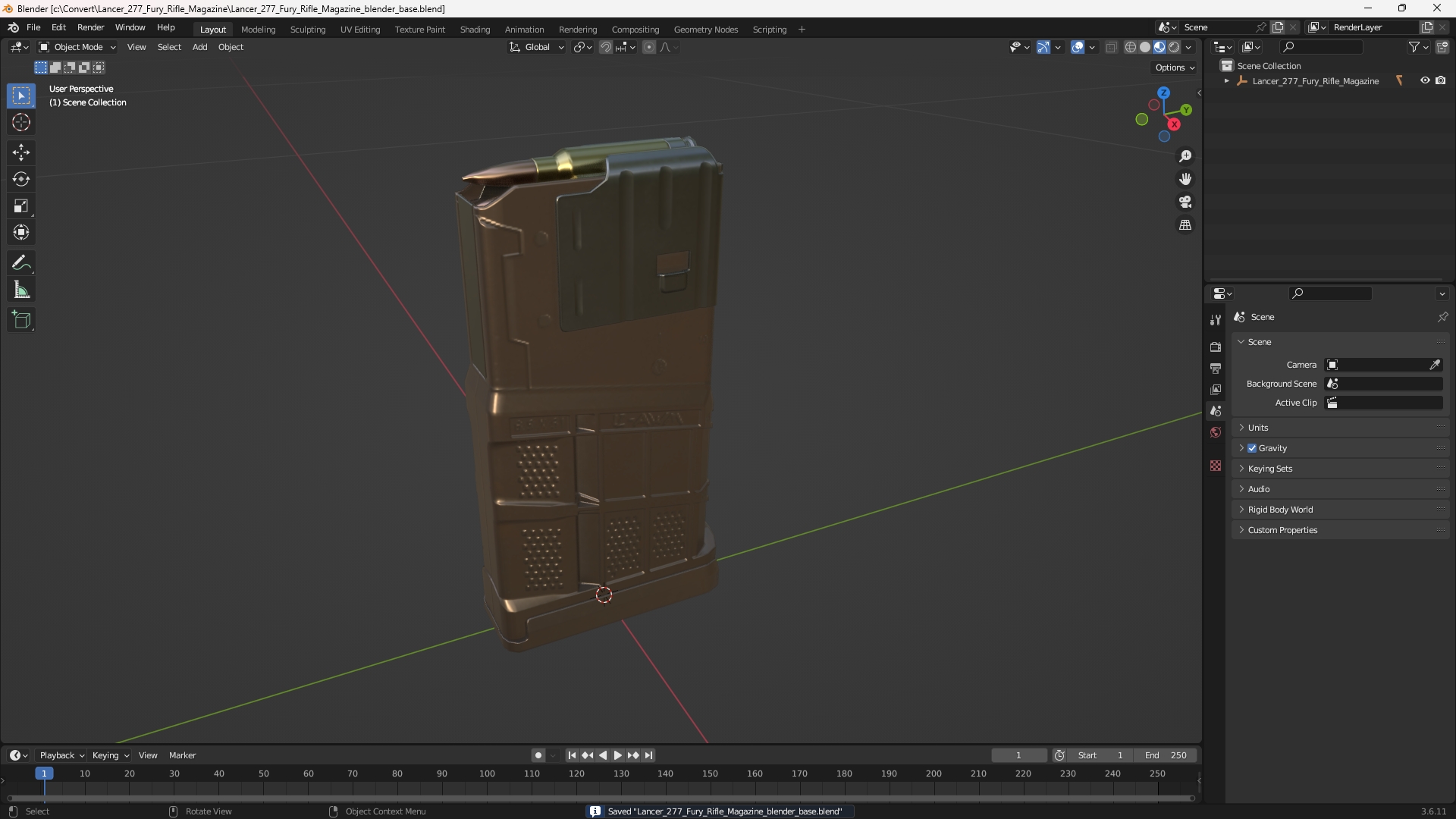This screenshot has height=819, width=1456.
Task: Select the Add Cube tool
Action: tap(21, 320)
